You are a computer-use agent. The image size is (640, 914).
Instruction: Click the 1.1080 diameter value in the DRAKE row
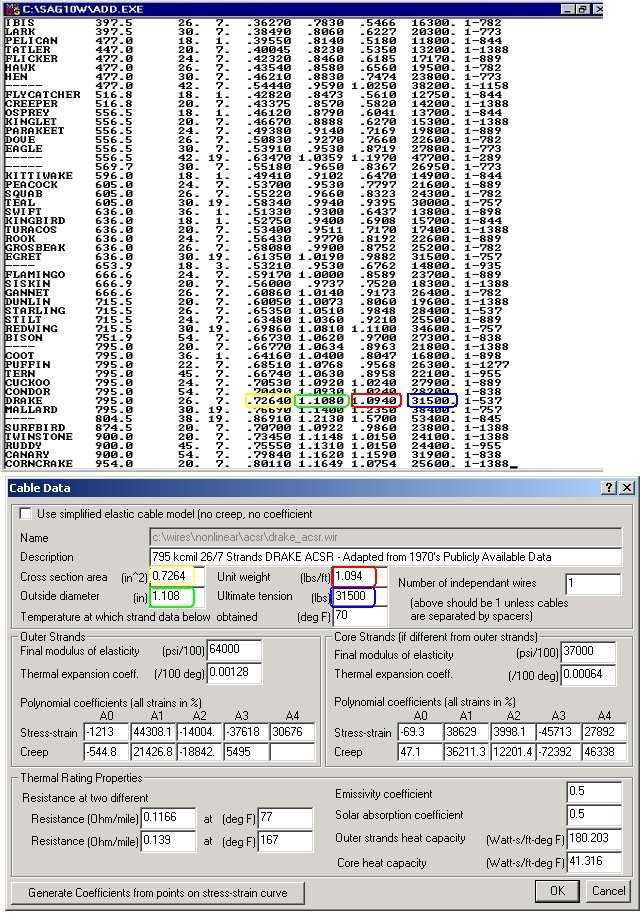322,400
